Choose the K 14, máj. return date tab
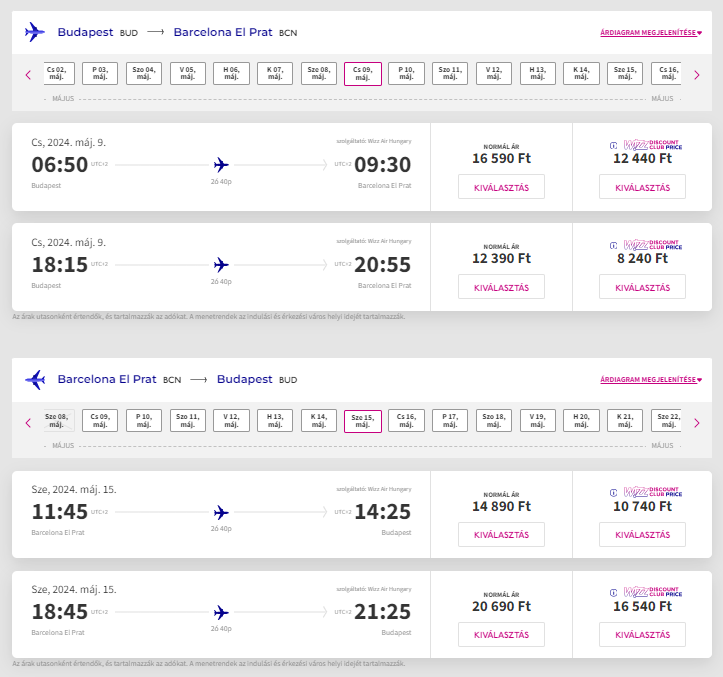The height and width of the screenshot is (677, 723). pos(319,421)
